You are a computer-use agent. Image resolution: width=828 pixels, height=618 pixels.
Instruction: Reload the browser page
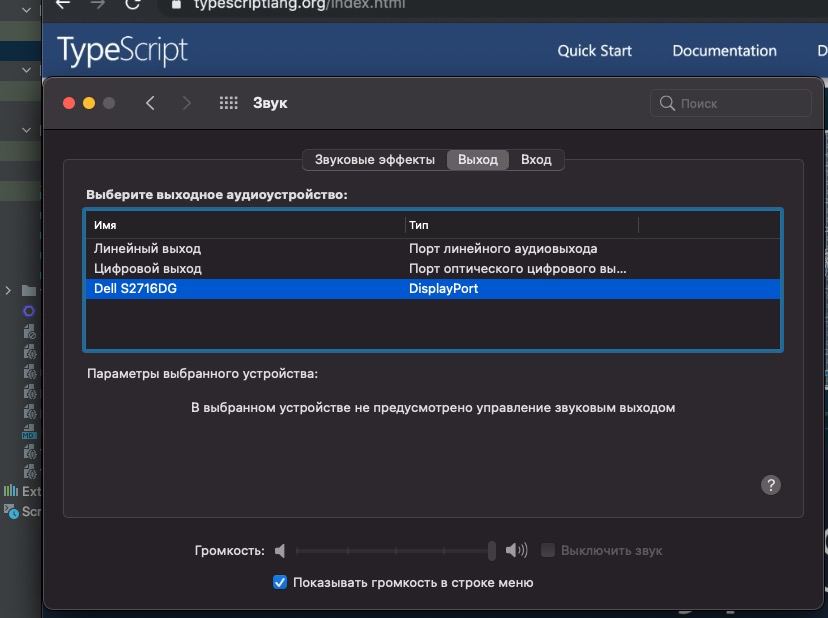click(133, 4)
